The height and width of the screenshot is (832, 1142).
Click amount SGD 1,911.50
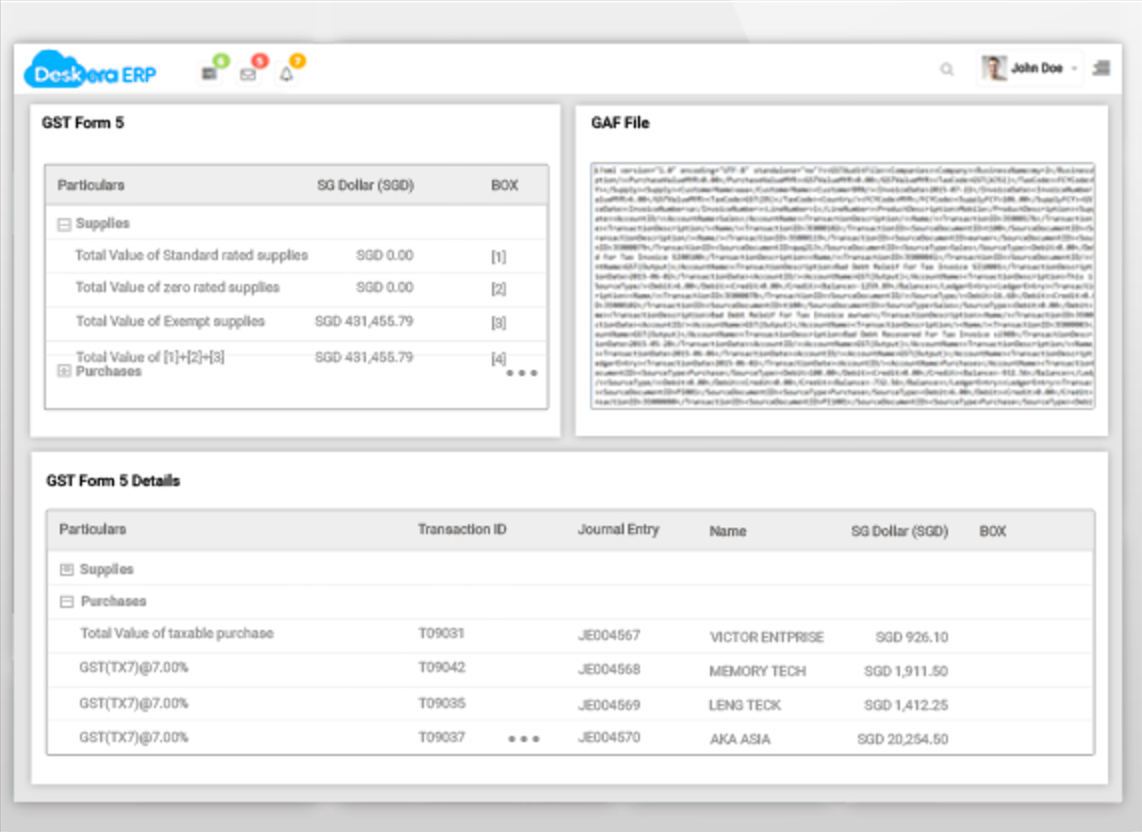click(x=906, y=671)
